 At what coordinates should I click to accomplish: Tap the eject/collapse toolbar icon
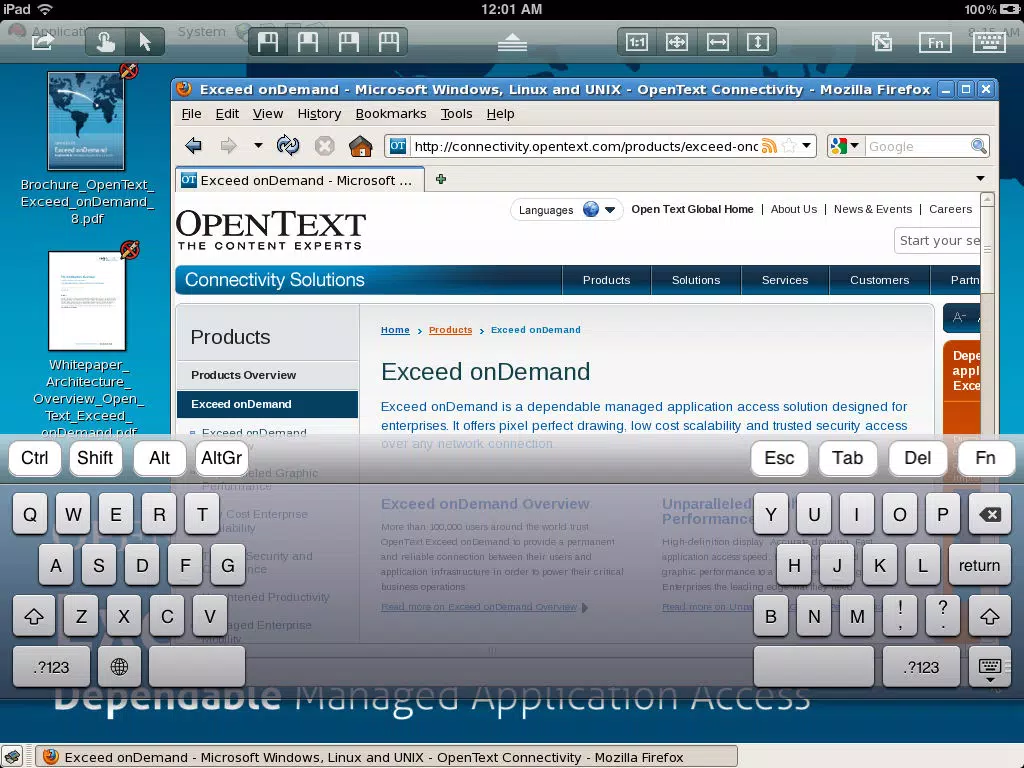pyautogui.click(x=512, y=42)
